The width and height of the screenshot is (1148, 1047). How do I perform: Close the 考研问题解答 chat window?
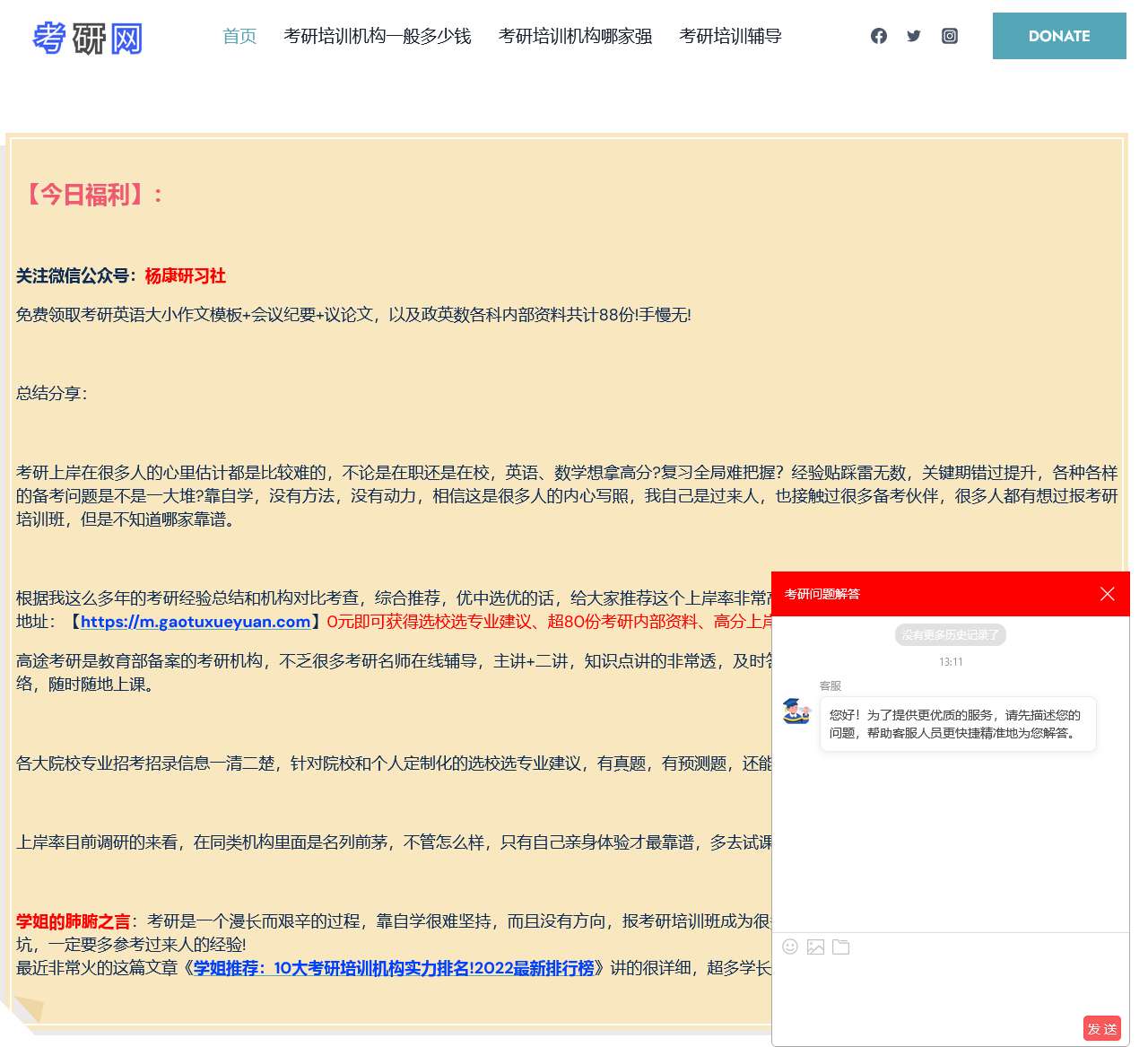click(x=1107, y=594)
